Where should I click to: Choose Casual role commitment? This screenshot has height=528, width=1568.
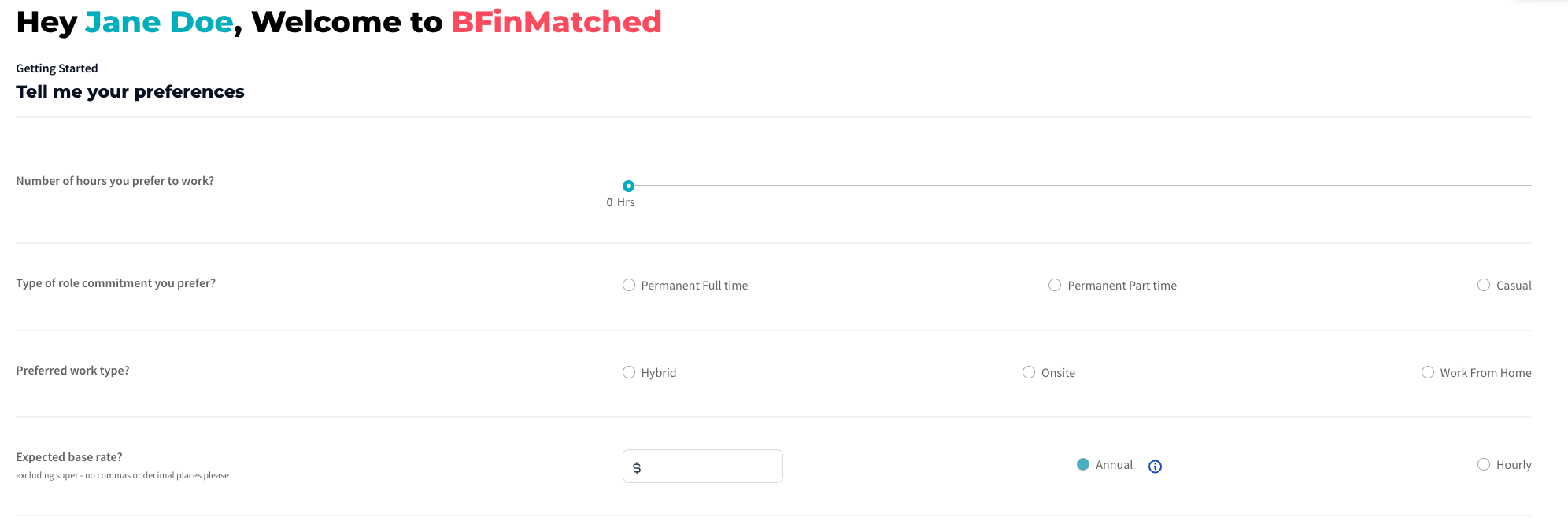point(1484,285)
